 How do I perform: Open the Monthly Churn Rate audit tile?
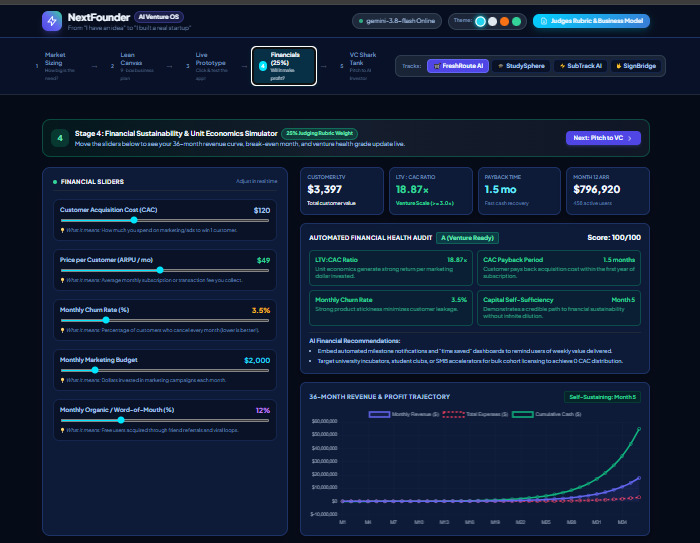391,308
